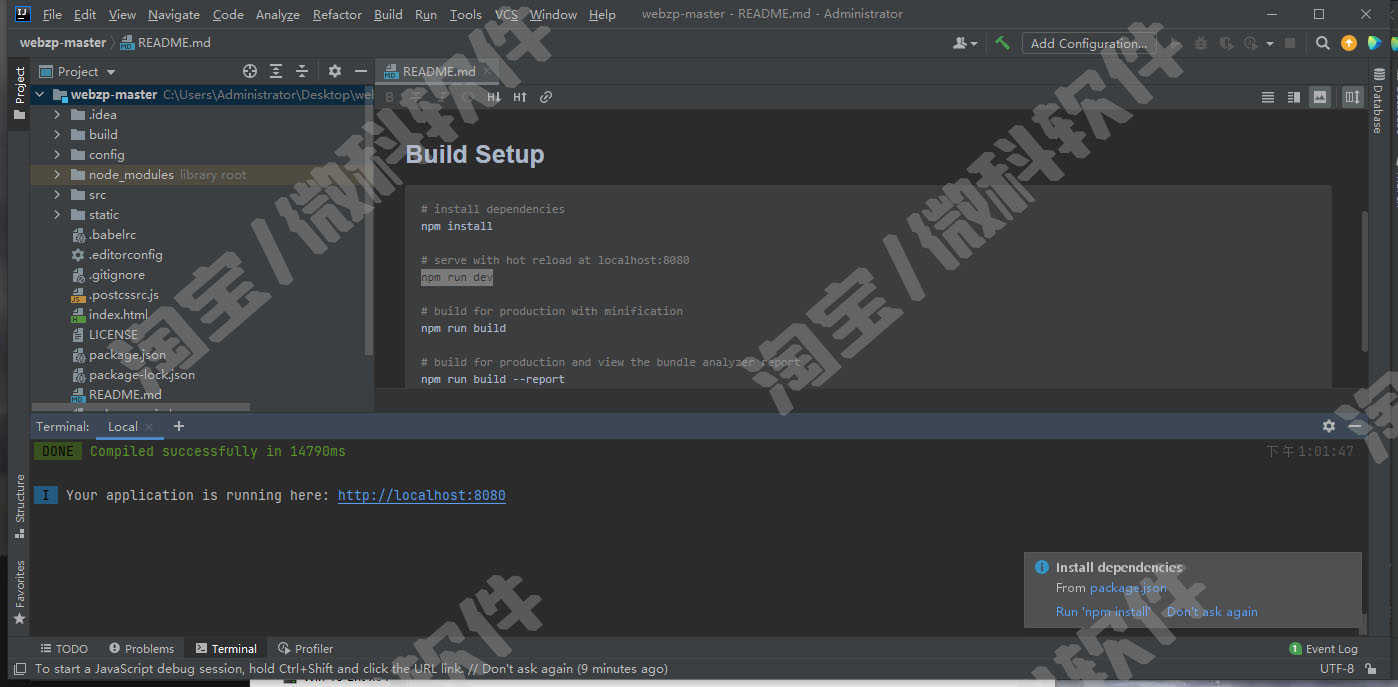Screen dimensions: 1398x687
Task: Collapse the webzp-master root folder
Action: (40, 95)
